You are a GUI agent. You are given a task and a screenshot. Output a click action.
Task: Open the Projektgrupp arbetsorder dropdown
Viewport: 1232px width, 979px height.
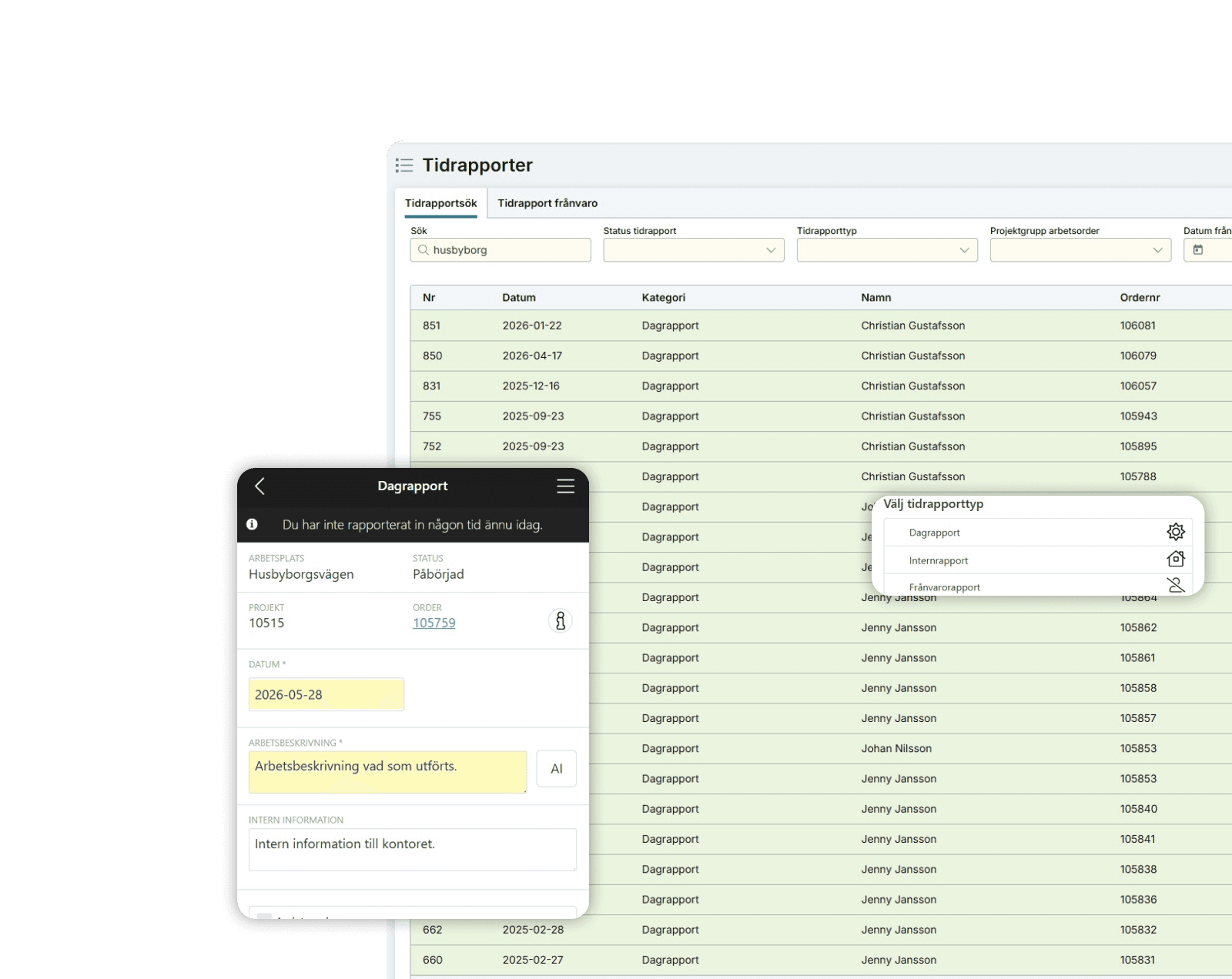[x=1080, y=250]
